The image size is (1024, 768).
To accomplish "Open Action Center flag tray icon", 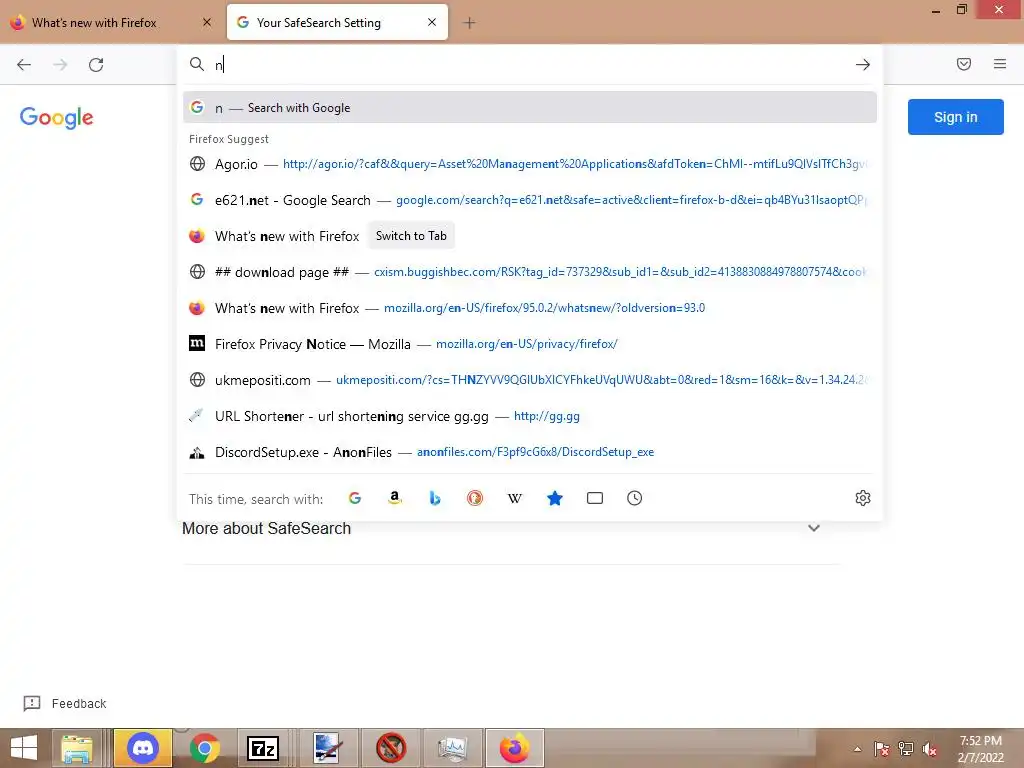I will coord(881,749).
